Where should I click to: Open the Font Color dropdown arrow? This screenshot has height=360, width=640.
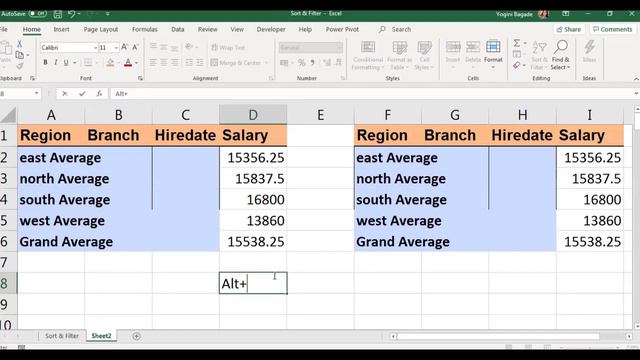pos(136,63)
